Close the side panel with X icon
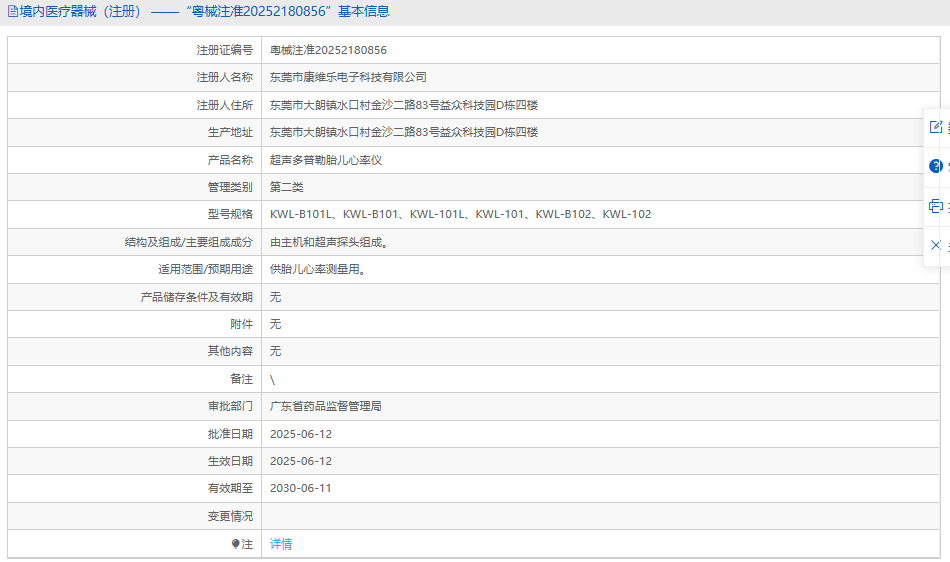Image resolution: width=950 pixels, height=562 pixels. (x=936, y=245)
